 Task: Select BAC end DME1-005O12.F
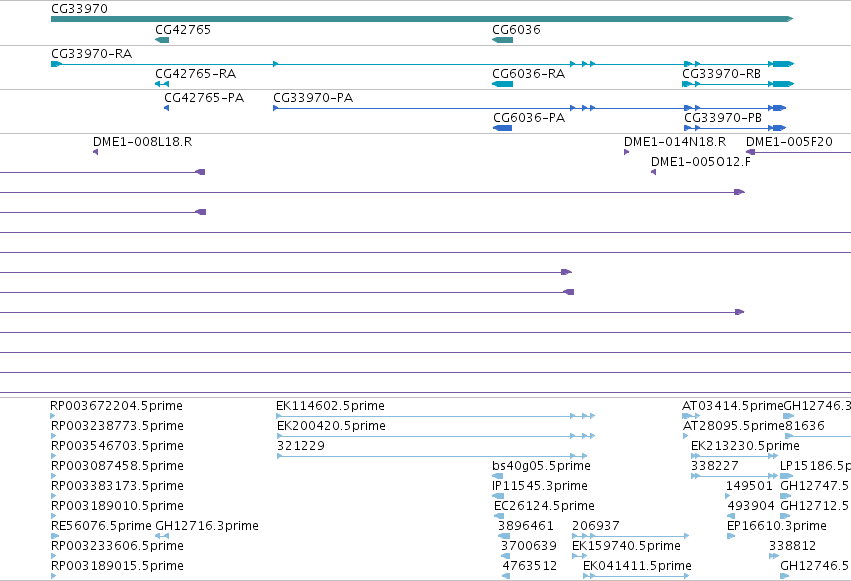coord(653,172)
